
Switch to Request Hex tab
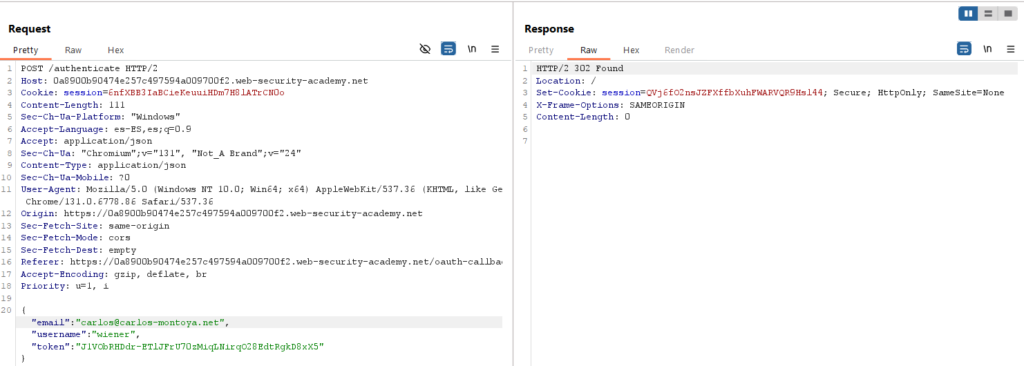tap(116, 50)
